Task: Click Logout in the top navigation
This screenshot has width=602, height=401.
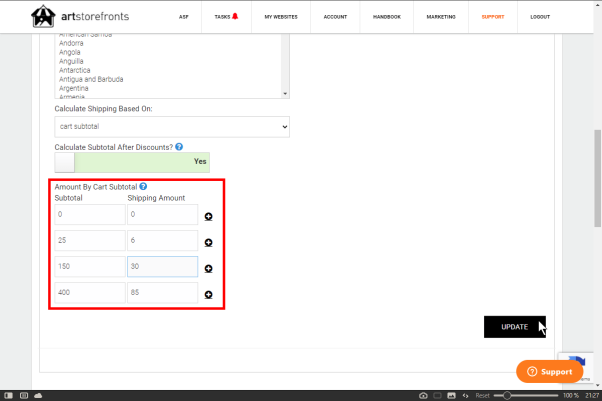Action: (x=540, y=17)
